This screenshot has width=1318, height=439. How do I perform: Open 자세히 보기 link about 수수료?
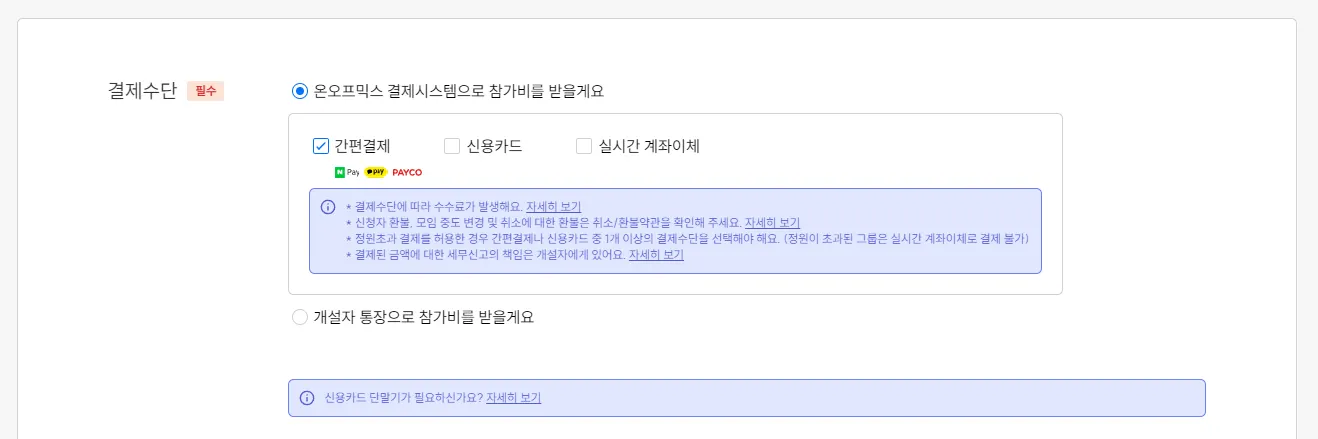coord(553,207)
